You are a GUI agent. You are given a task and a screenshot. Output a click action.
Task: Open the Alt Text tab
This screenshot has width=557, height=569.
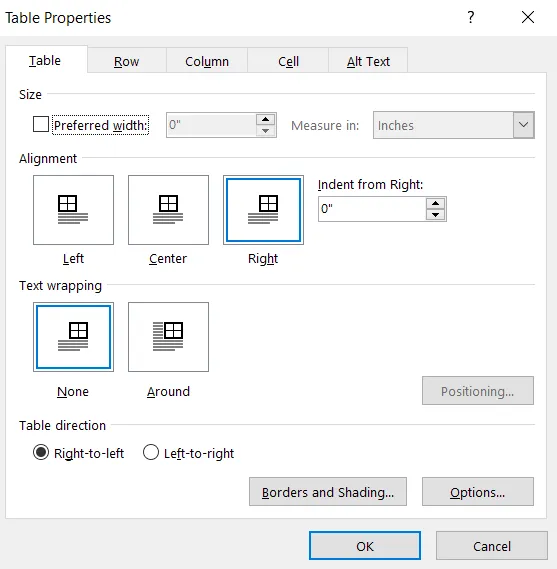pyautogui.click(x=368, y=61)
